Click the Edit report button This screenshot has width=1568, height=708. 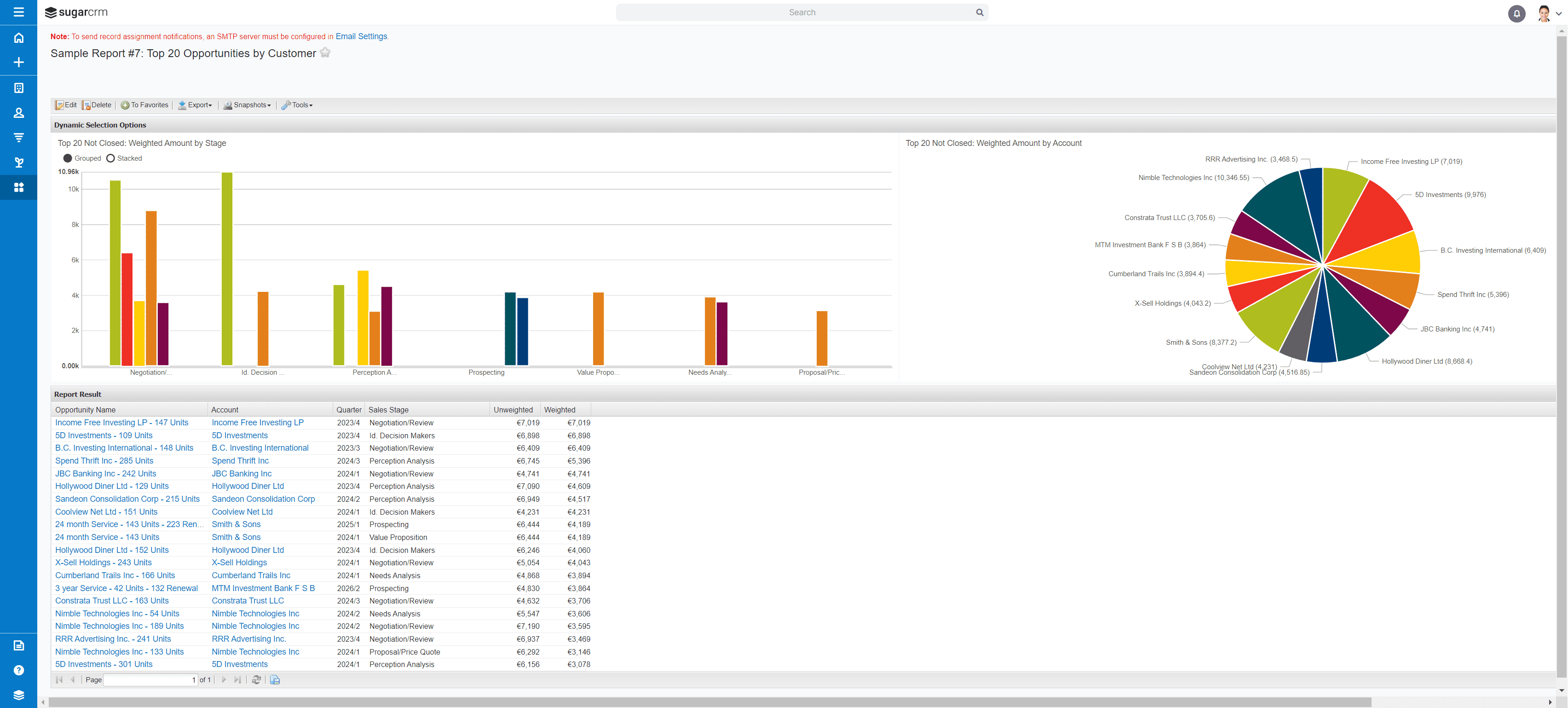tap(66, 104)
